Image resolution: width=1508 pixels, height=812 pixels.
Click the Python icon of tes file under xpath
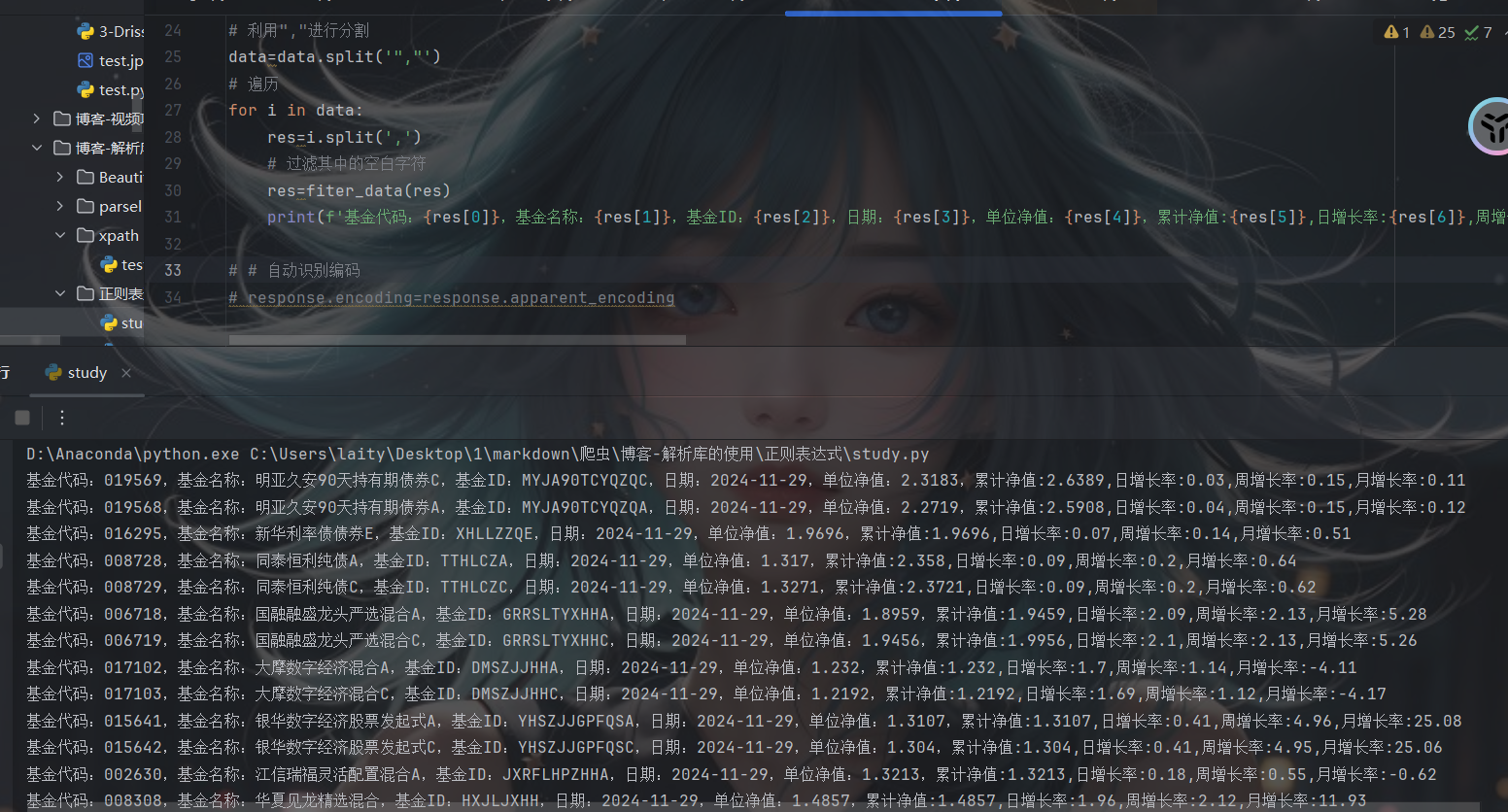coord(109,264)
